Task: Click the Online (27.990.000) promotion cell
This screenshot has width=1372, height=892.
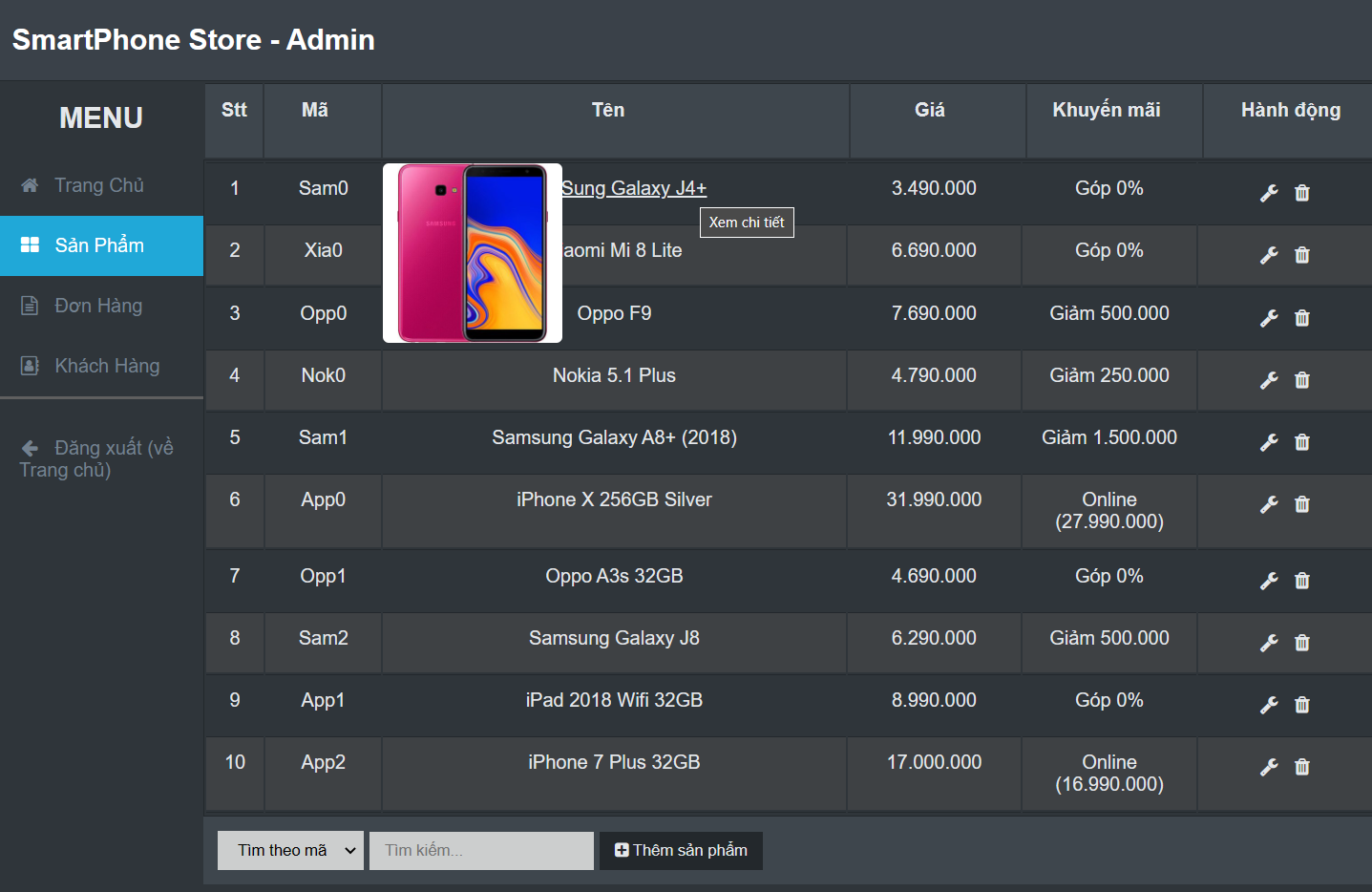Action: pyautogui.click(x=1109, y=511)
